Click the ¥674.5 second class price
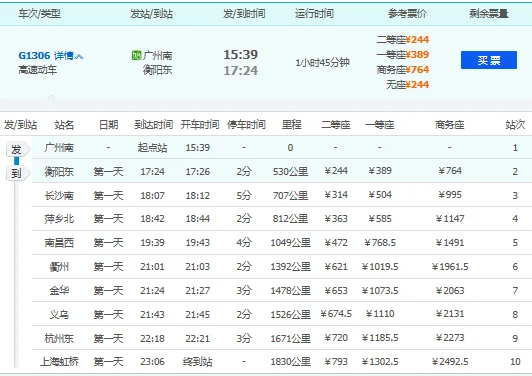532x376 pixels. click(x=336, y=314)
